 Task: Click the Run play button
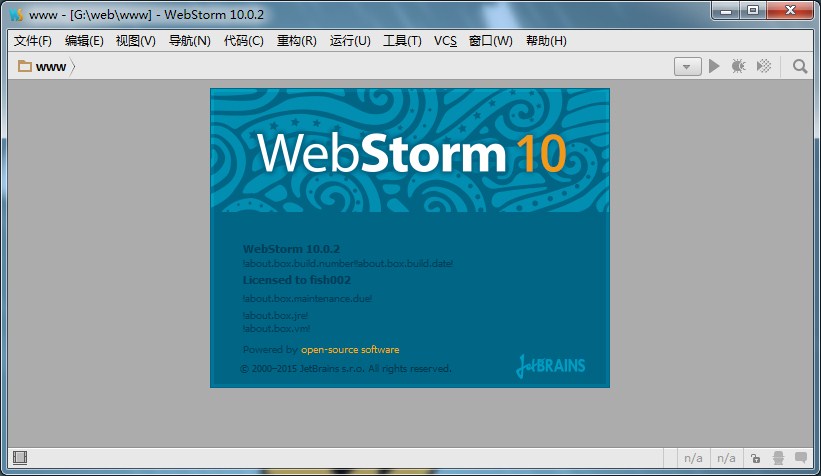[714, 67]
